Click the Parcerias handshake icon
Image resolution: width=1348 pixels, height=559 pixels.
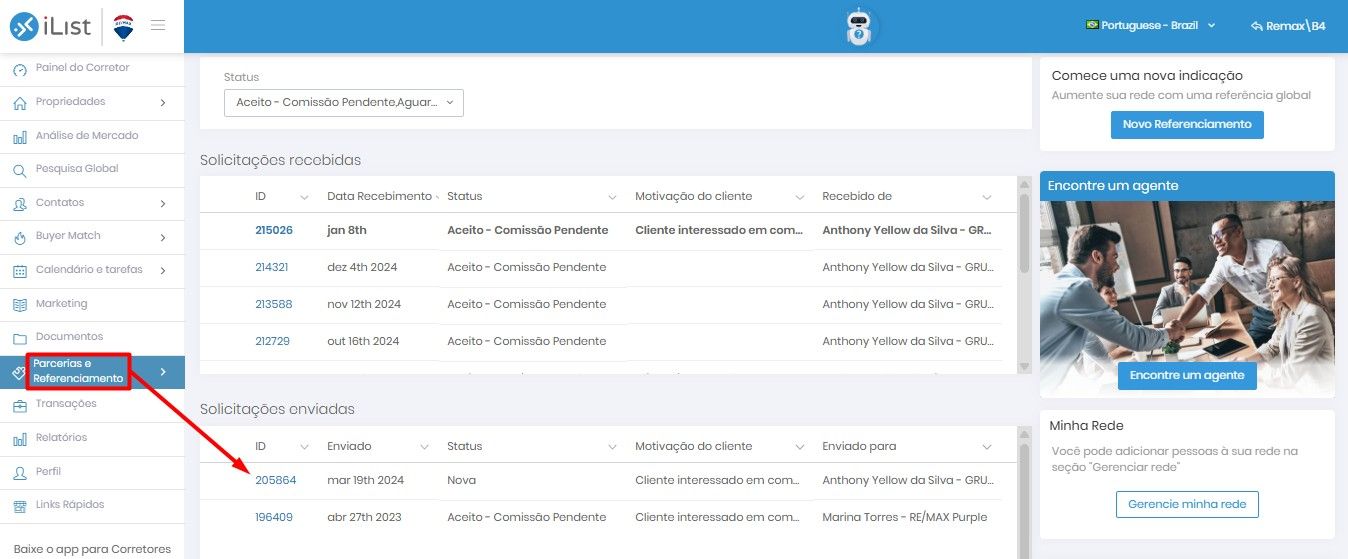17,372
